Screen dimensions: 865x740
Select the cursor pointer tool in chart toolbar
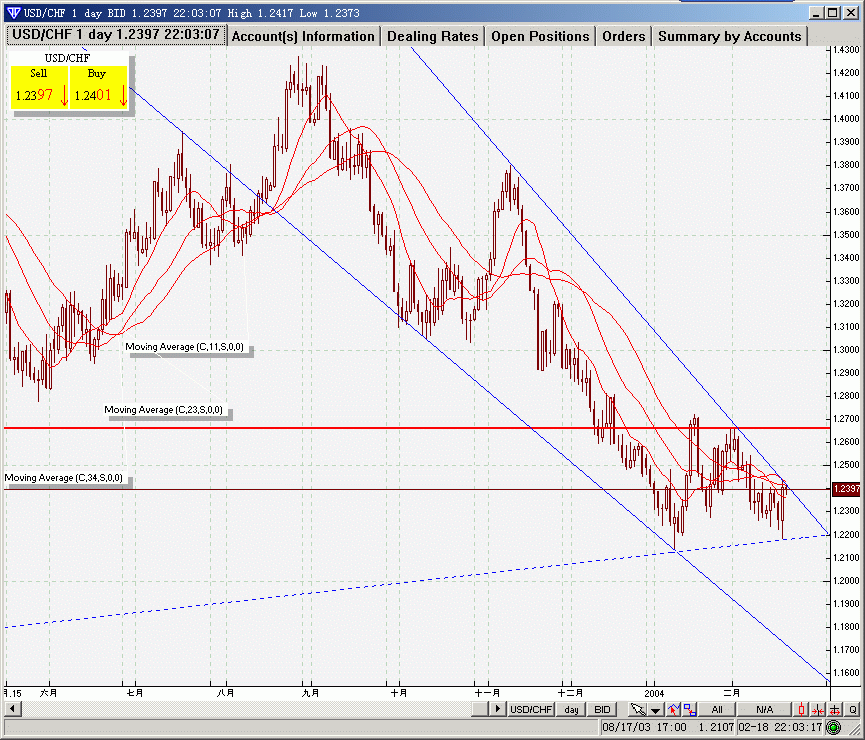[x=638, y=709]
